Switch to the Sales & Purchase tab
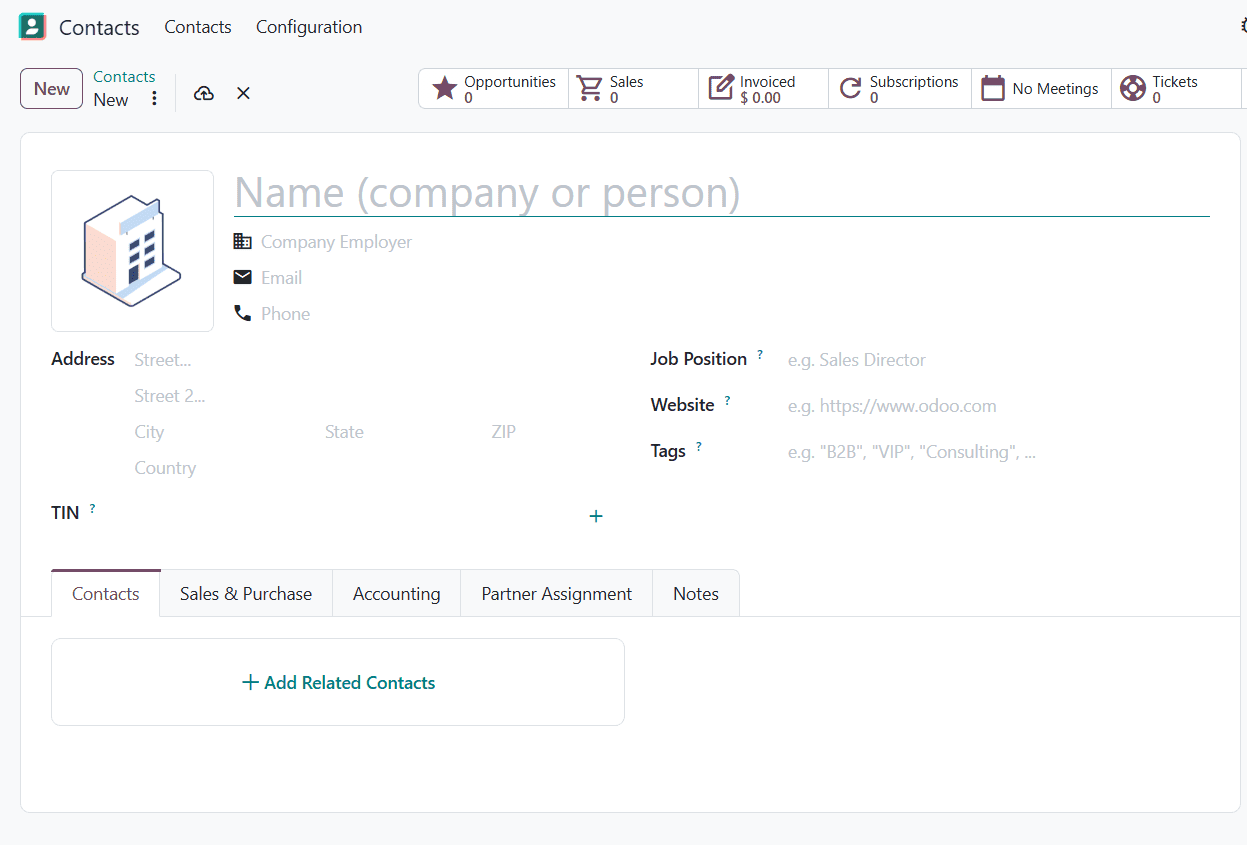1247x845 pixels. 246,593
